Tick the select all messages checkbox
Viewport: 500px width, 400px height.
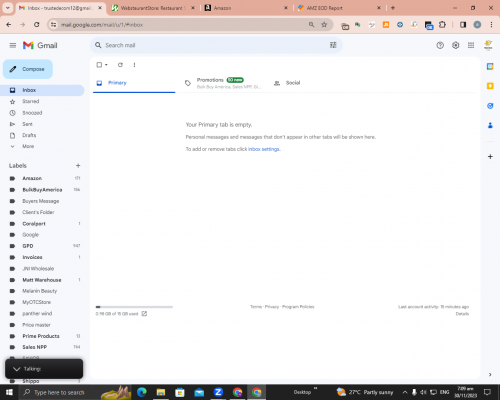pos(99,65)
